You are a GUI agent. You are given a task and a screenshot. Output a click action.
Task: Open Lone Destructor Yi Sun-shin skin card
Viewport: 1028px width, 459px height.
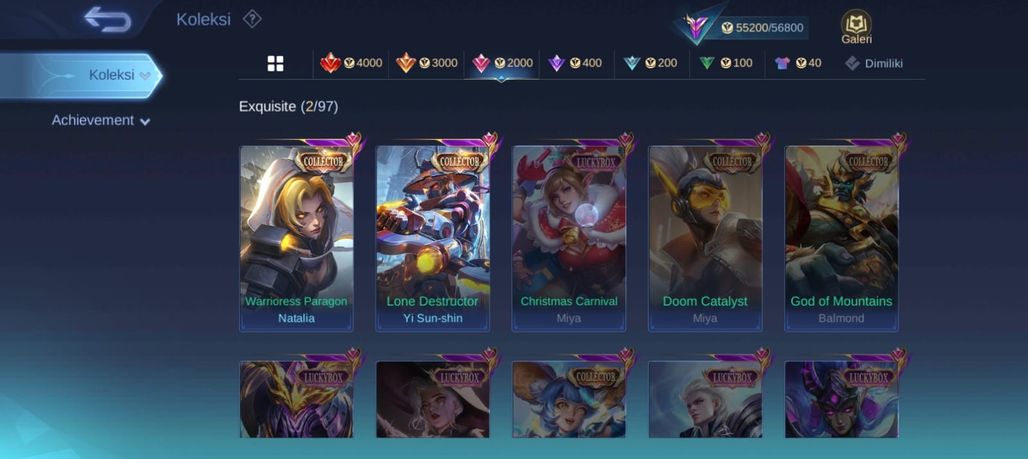click(x=433, y=237)
